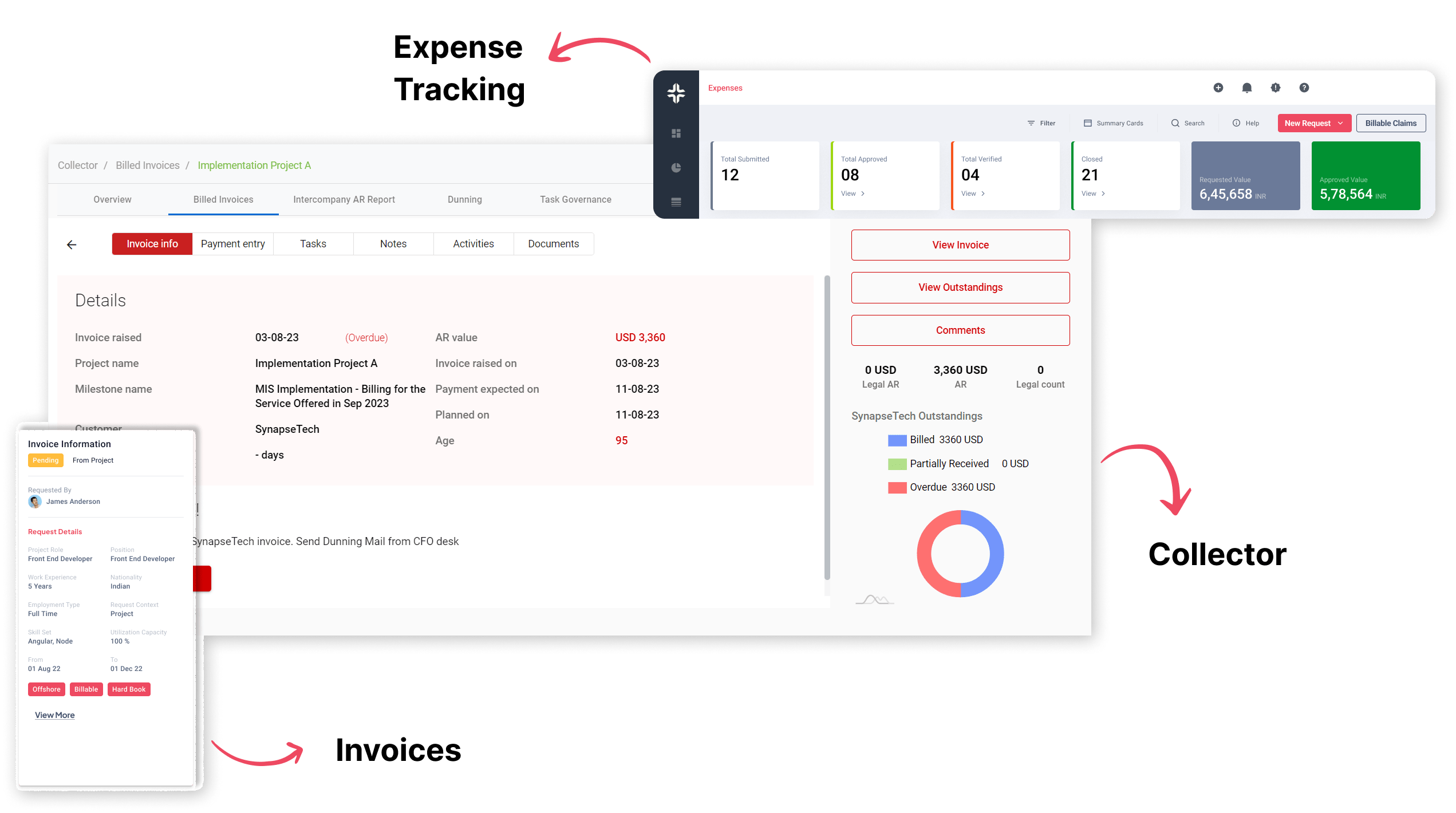Select pie chart icon in sidebar
Image resolution: width=1456 pixels, height=813 pixels.
(x=676, y=168)
